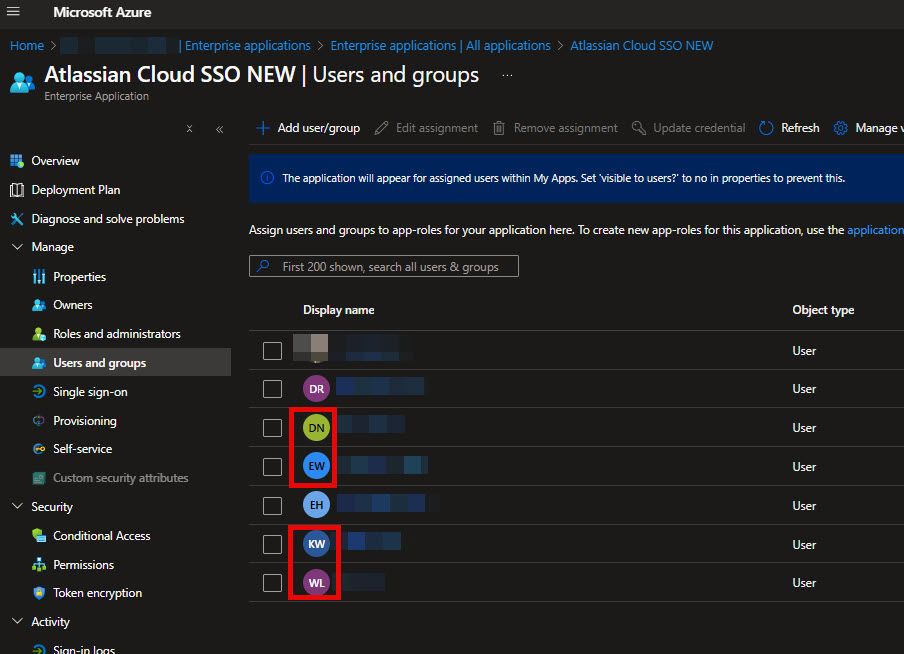The height and width of the screenshot is (654, 904).
Task: Go to Home breadcrumb link
Action: [27, 45]
